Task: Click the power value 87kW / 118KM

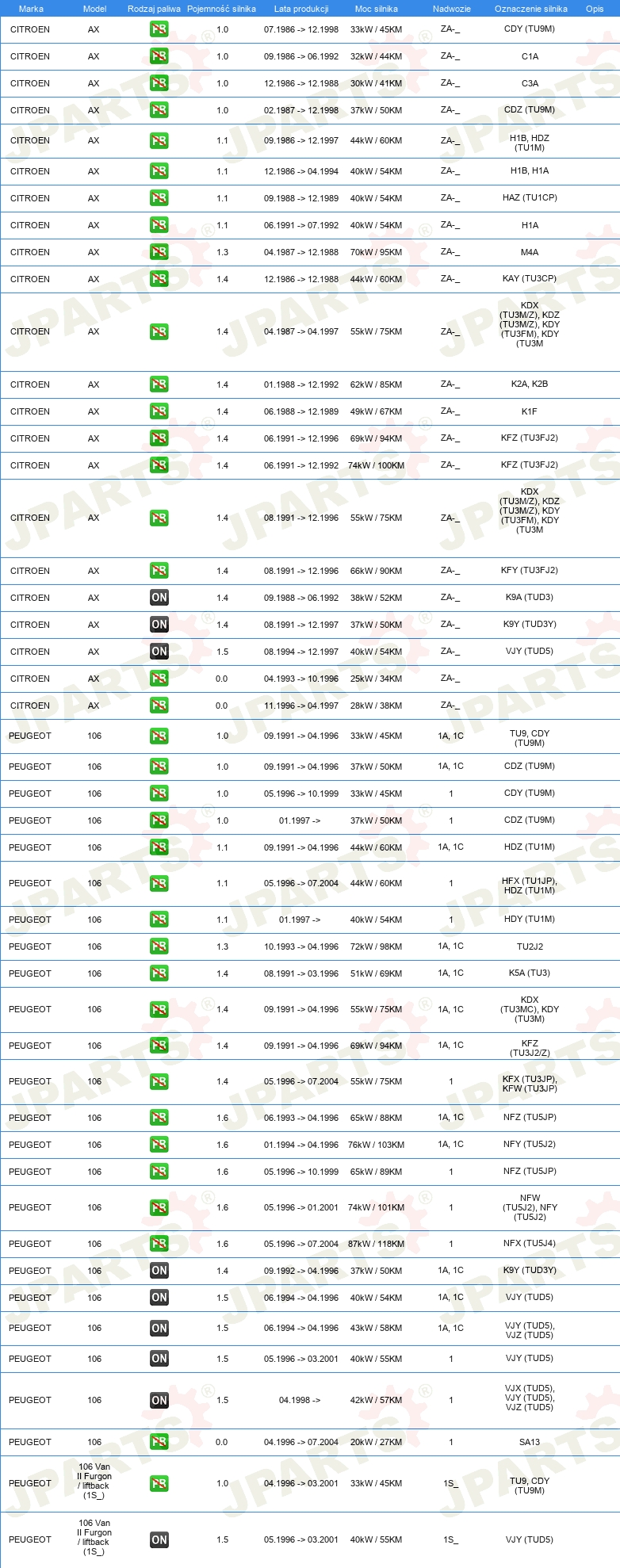Action: click(x=377, y=1244)
